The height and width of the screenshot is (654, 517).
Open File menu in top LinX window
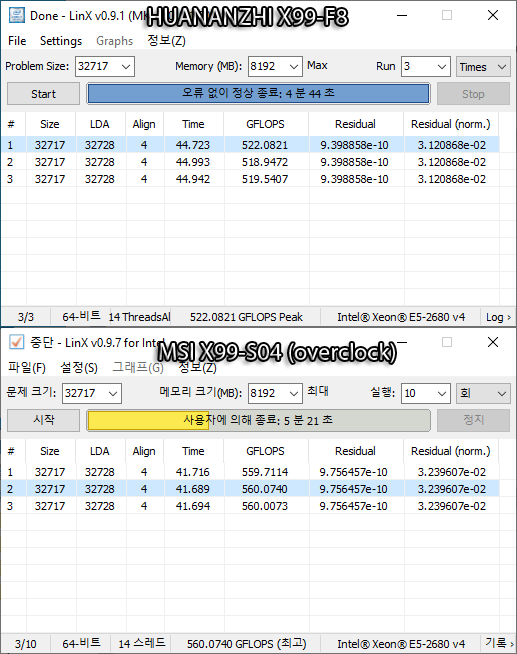[x=17, y=41]
